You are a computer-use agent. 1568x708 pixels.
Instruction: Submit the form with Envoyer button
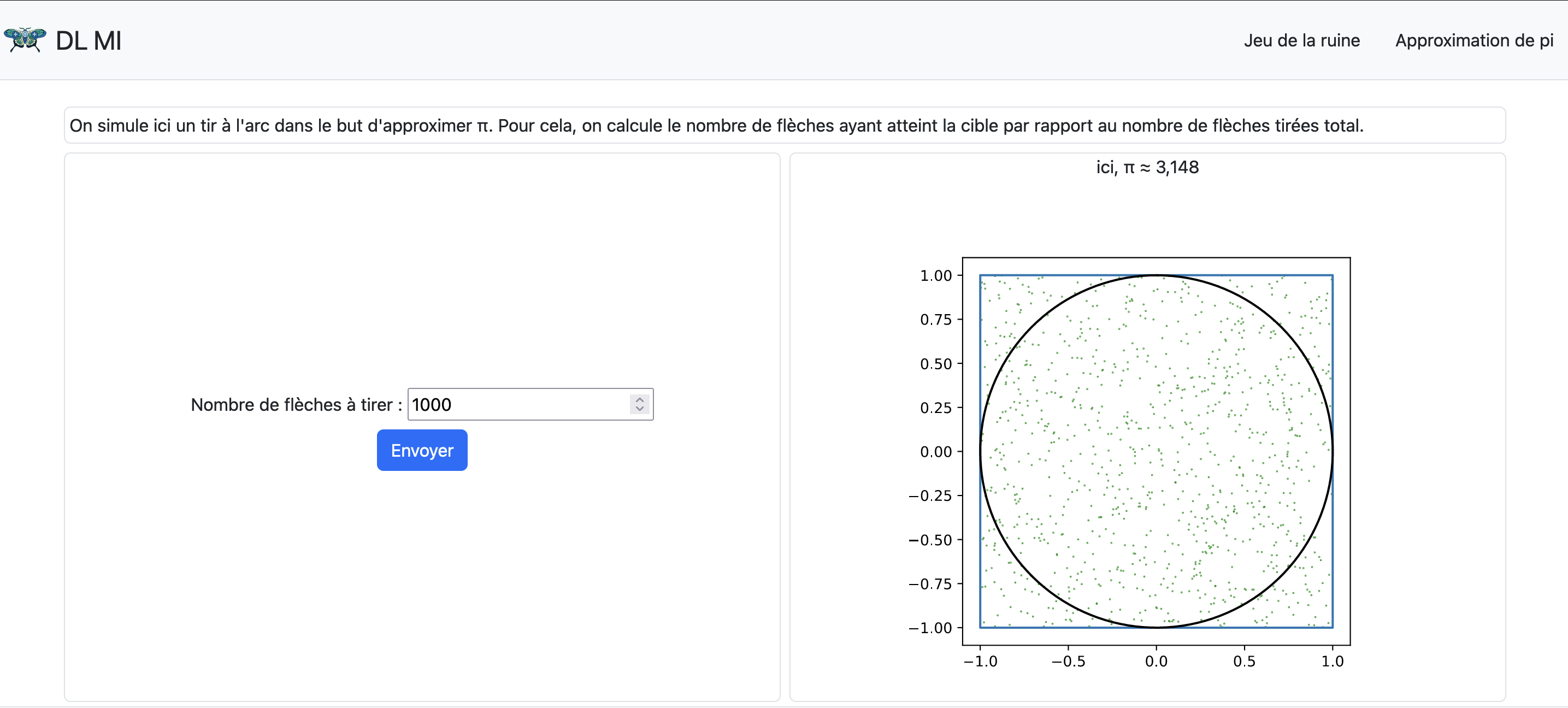(x=422, y=451)
